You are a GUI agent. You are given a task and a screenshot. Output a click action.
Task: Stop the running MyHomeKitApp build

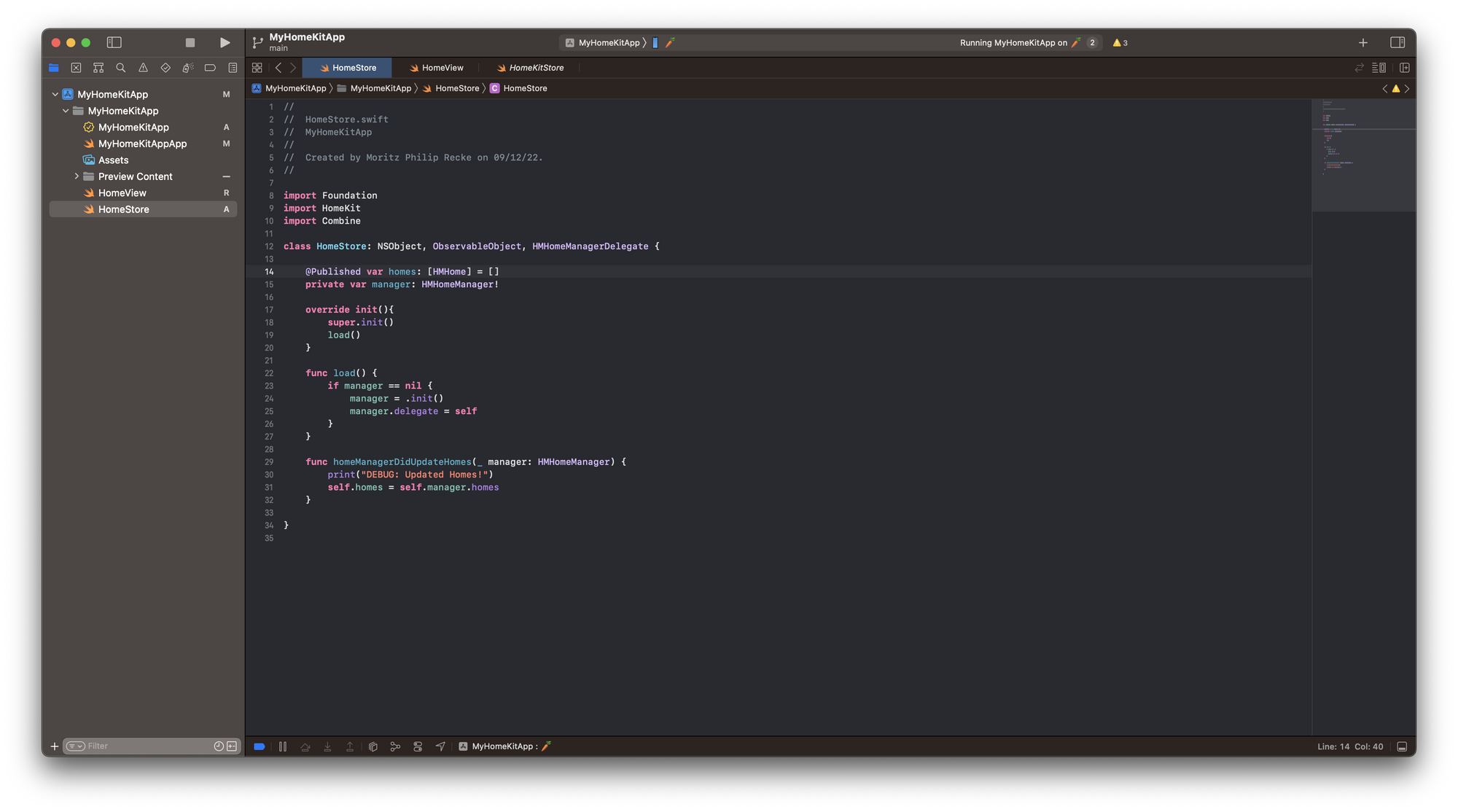point(190,42)
